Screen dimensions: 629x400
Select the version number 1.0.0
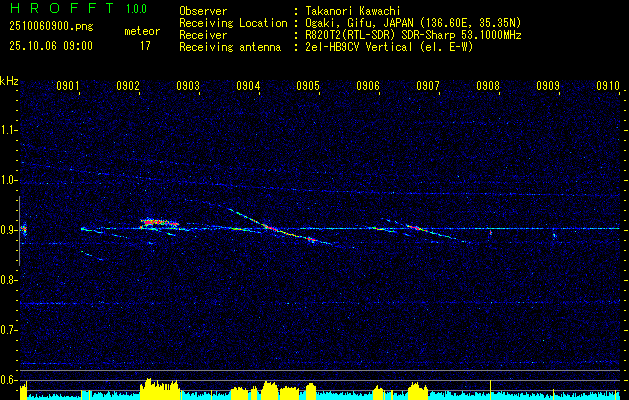(136, 9)
